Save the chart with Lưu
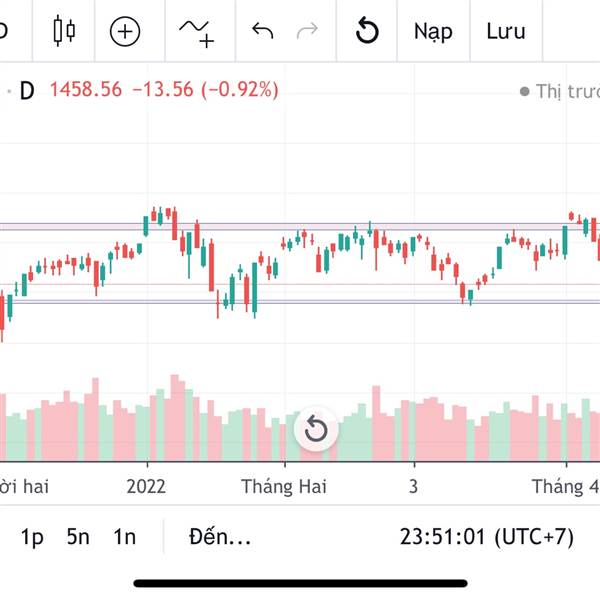 506,31
